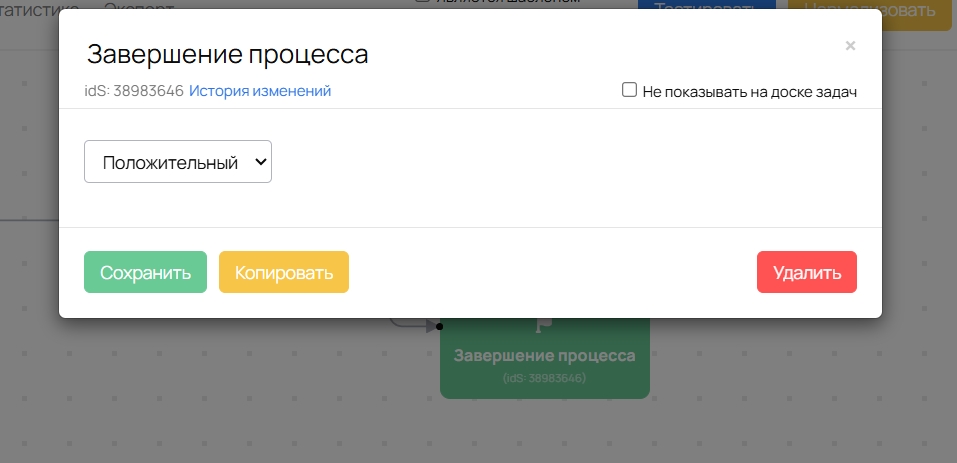Click the idS label on the green node

(x=544, y=379)
